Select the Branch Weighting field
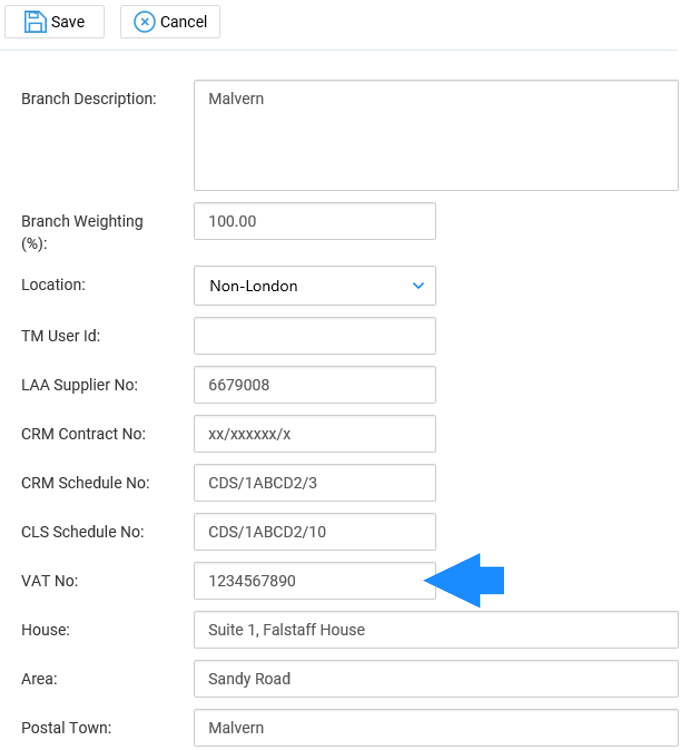Viewport: 683px width, 750px height. [x=315, y=221]
